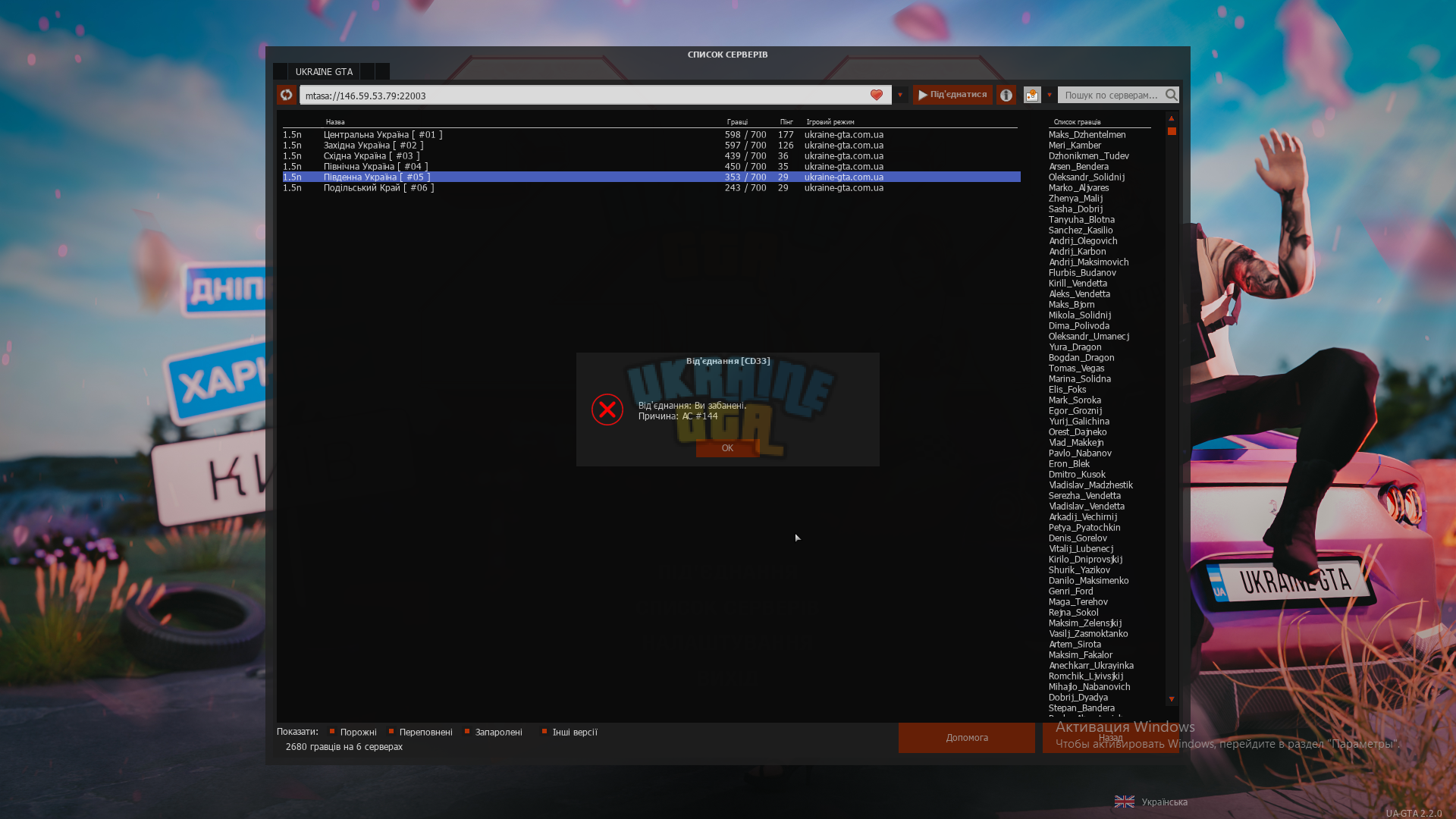Click scrollbar down arrow in player list
The image size is (1456, 819).
pyautogui.click(x=1171, y=699)
